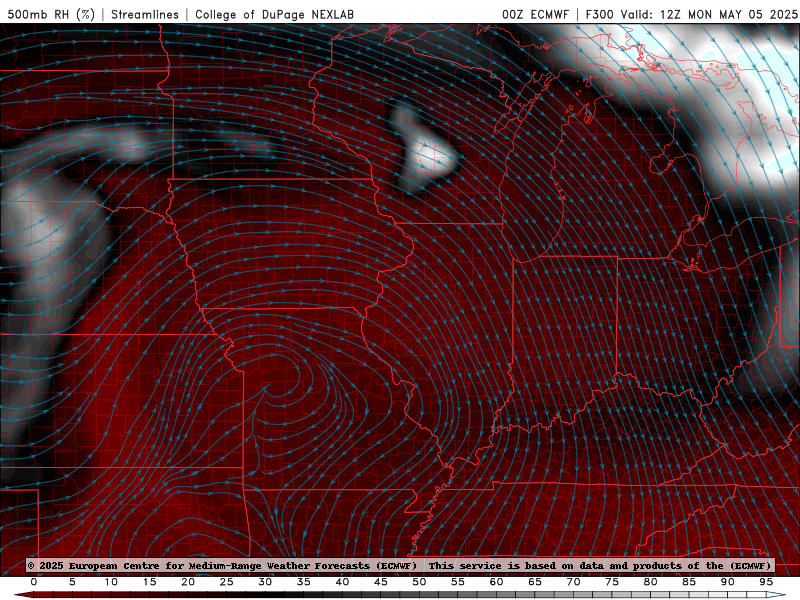Click "This service is based on data and products" text
This screenshot has width=800, height=600.
coord(555,566)
